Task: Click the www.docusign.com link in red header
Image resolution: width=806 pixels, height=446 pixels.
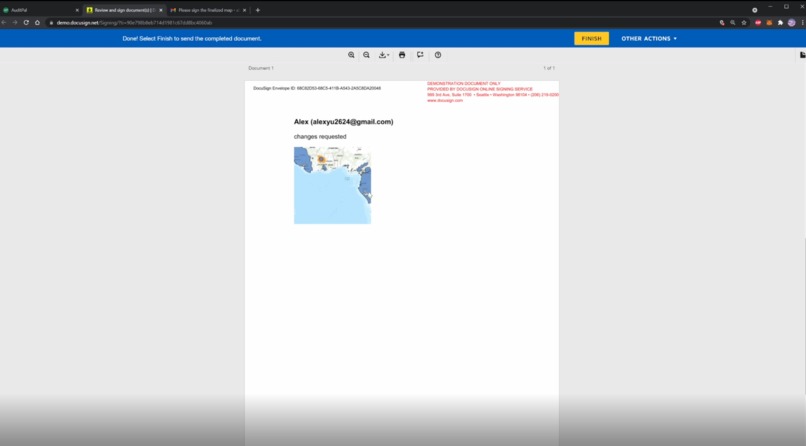Action: pyautogui.click(x=445, y=101)
